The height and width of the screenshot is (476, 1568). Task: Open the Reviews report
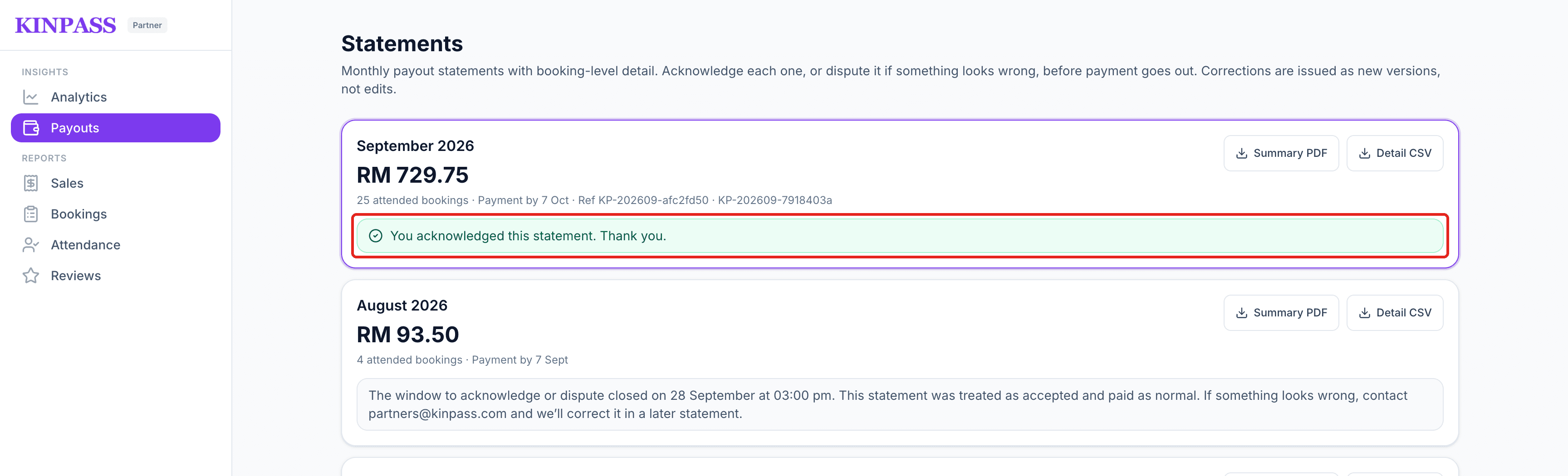[x=116, y=276]
